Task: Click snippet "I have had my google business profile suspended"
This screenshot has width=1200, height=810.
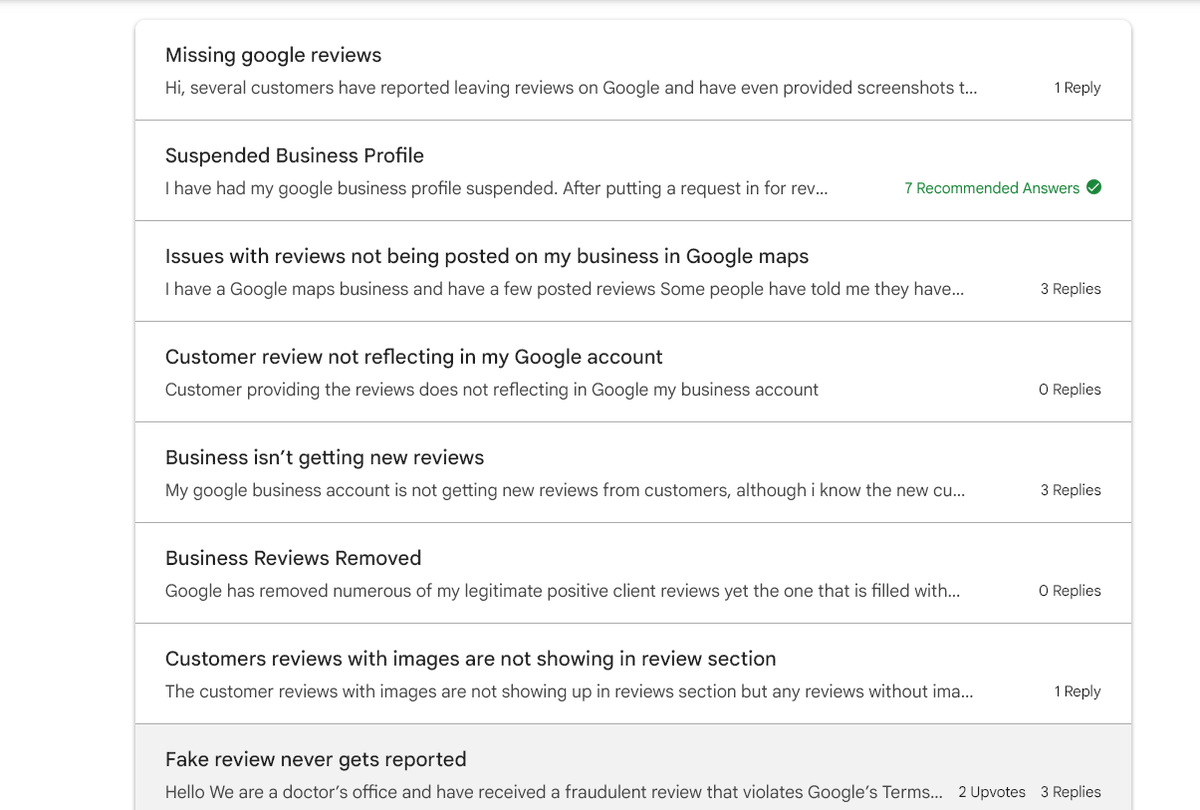Action: 496,188
